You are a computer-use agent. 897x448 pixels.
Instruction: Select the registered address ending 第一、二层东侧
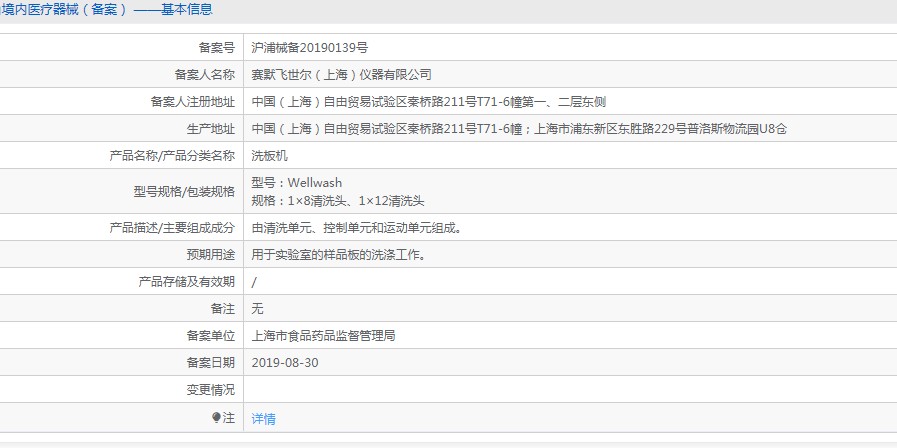coord(428,102)
